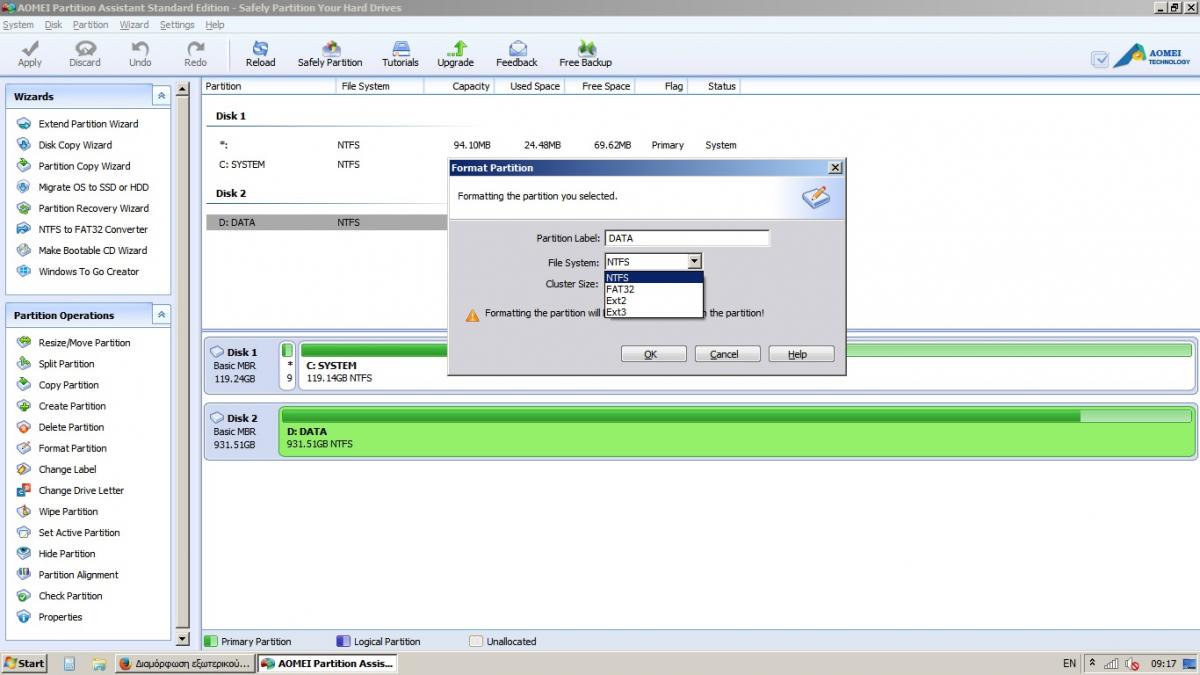Collapse the Wizards panel
Viewport: 1200px width, 675px height.
tap(161, 96)
